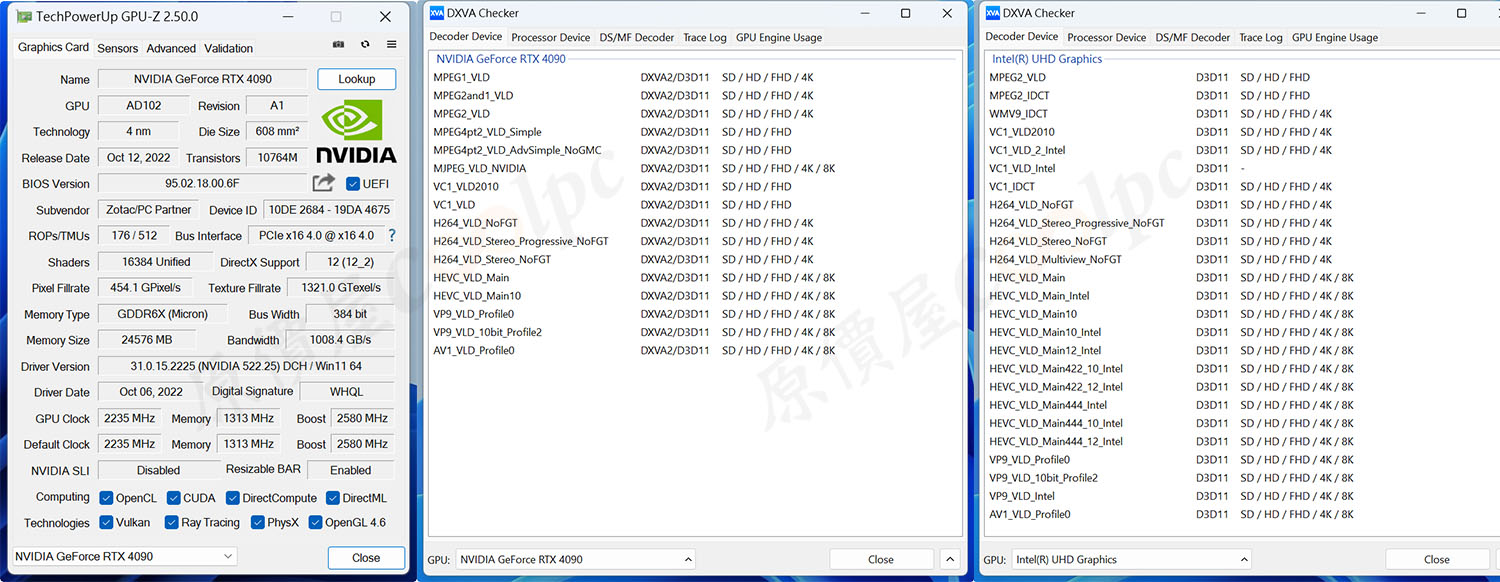Click the Digital Signature value "WHQL"

[347, 392]
